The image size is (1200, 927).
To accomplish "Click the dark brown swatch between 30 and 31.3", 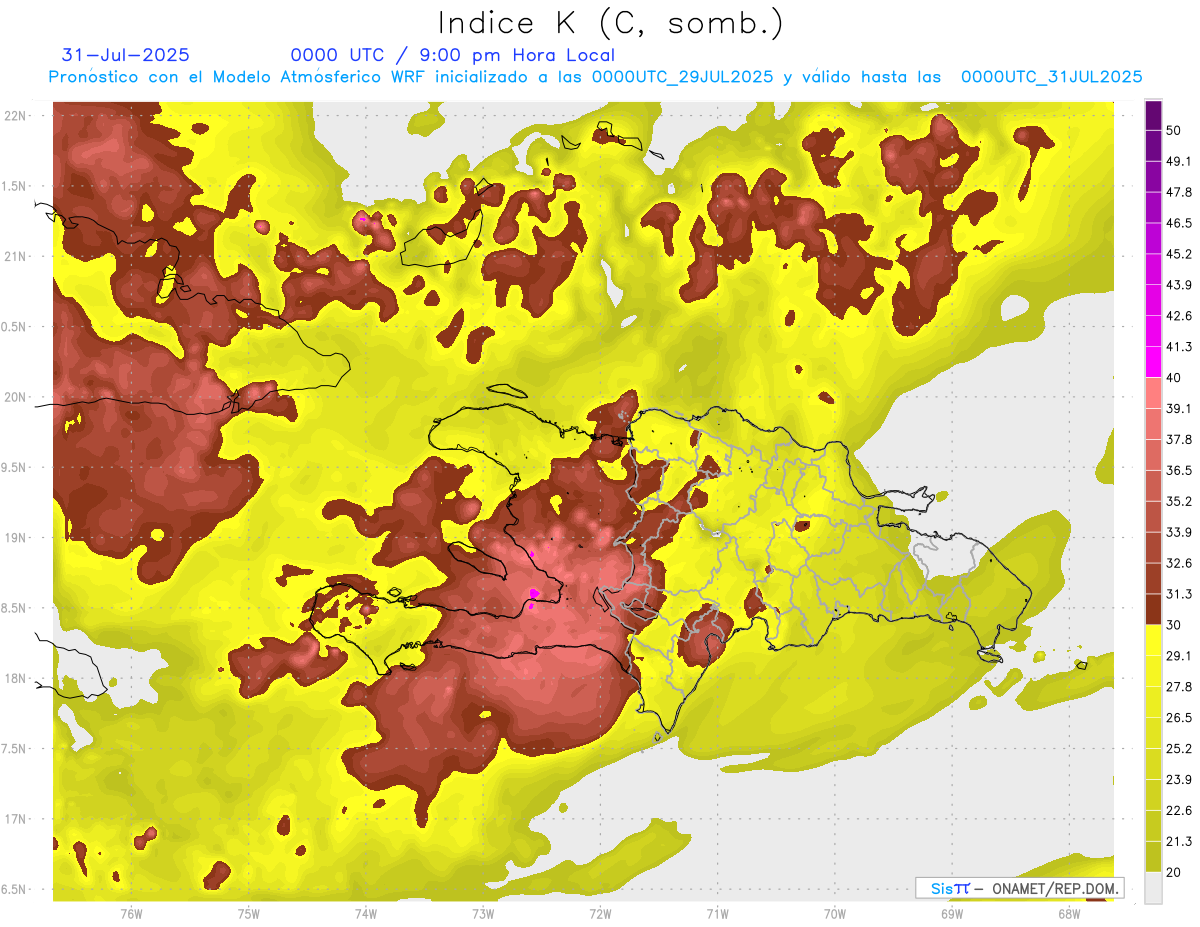I will pos(1154,609).
